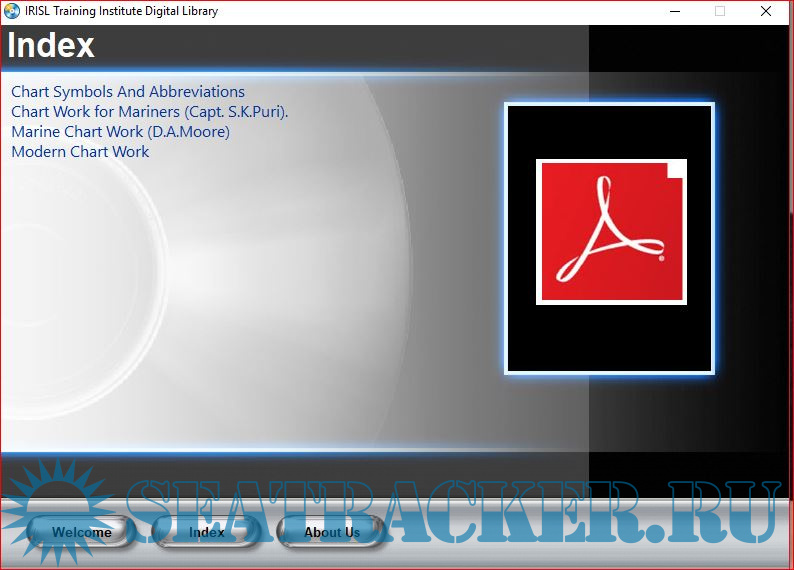Screen dimensions: 794x570
Task: Click the large Index heading
Action: (x=51, y=46)
